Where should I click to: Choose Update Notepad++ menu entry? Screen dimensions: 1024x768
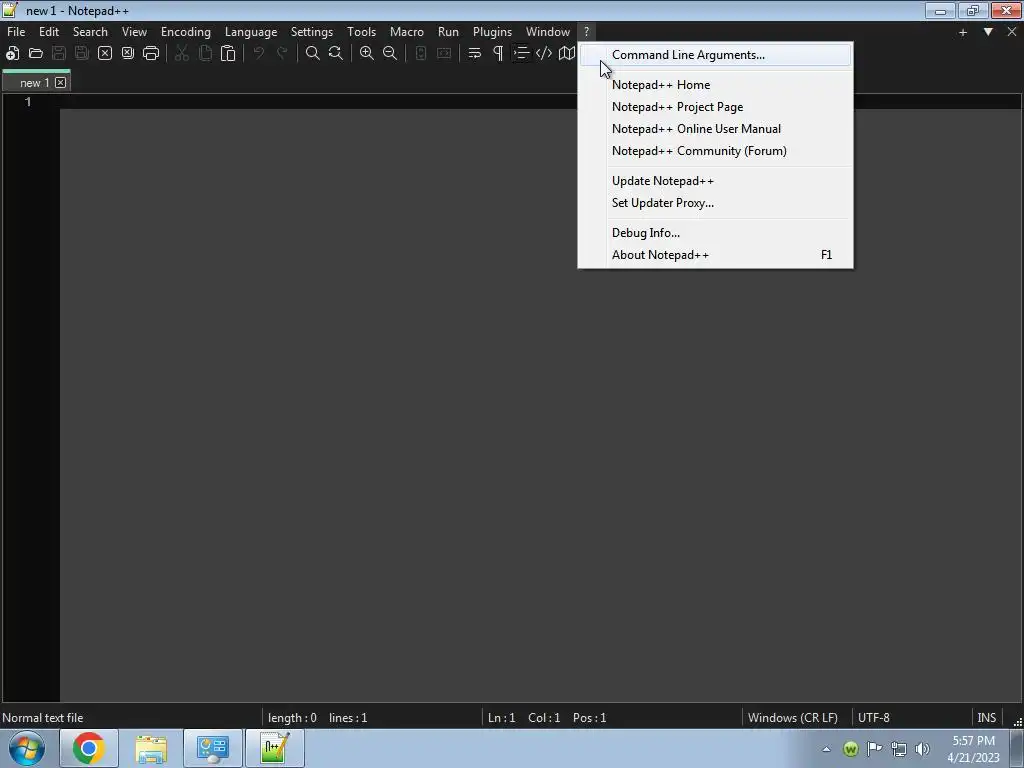(x=716, y=181)
